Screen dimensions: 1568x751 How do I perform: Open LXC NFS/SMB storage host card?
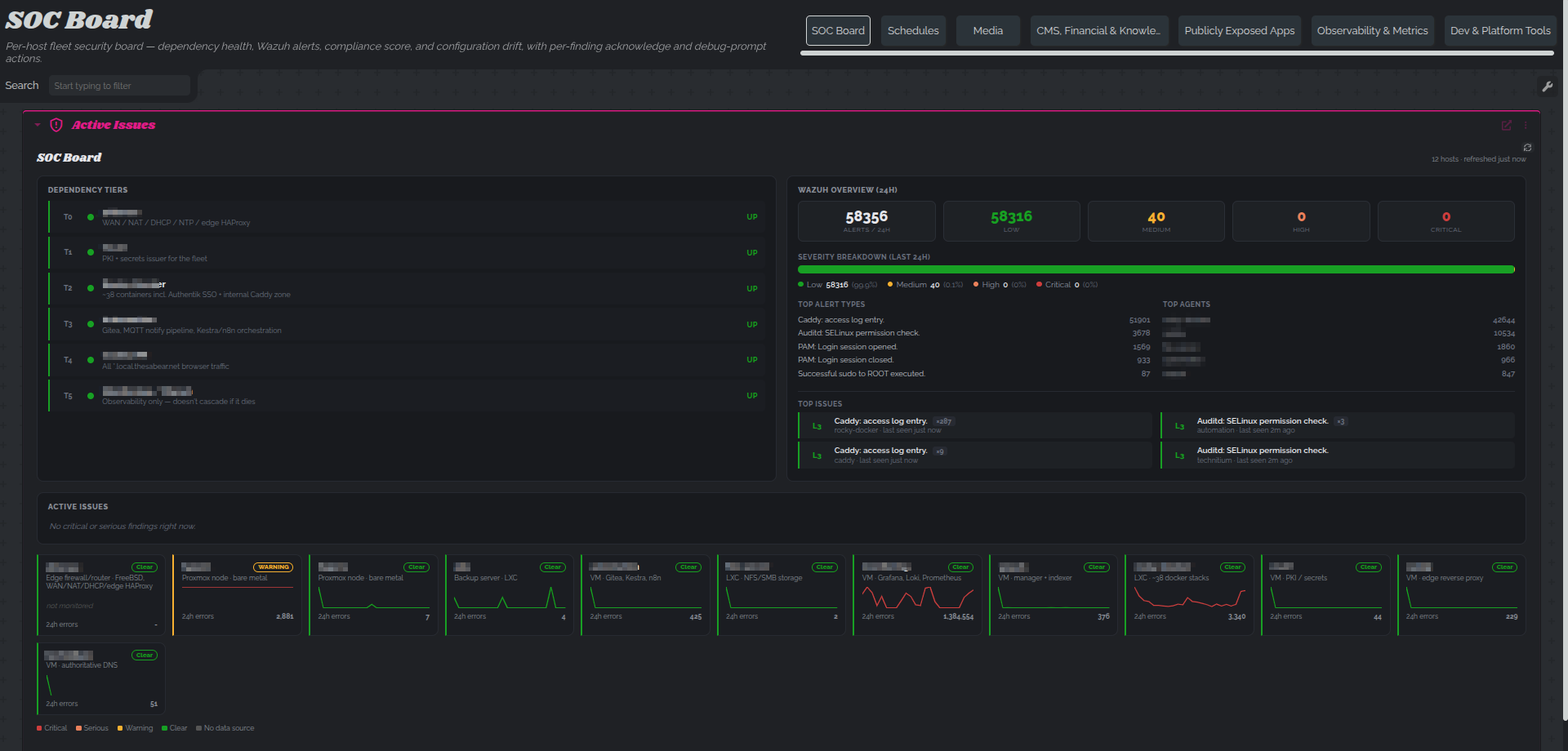[782, 595]
